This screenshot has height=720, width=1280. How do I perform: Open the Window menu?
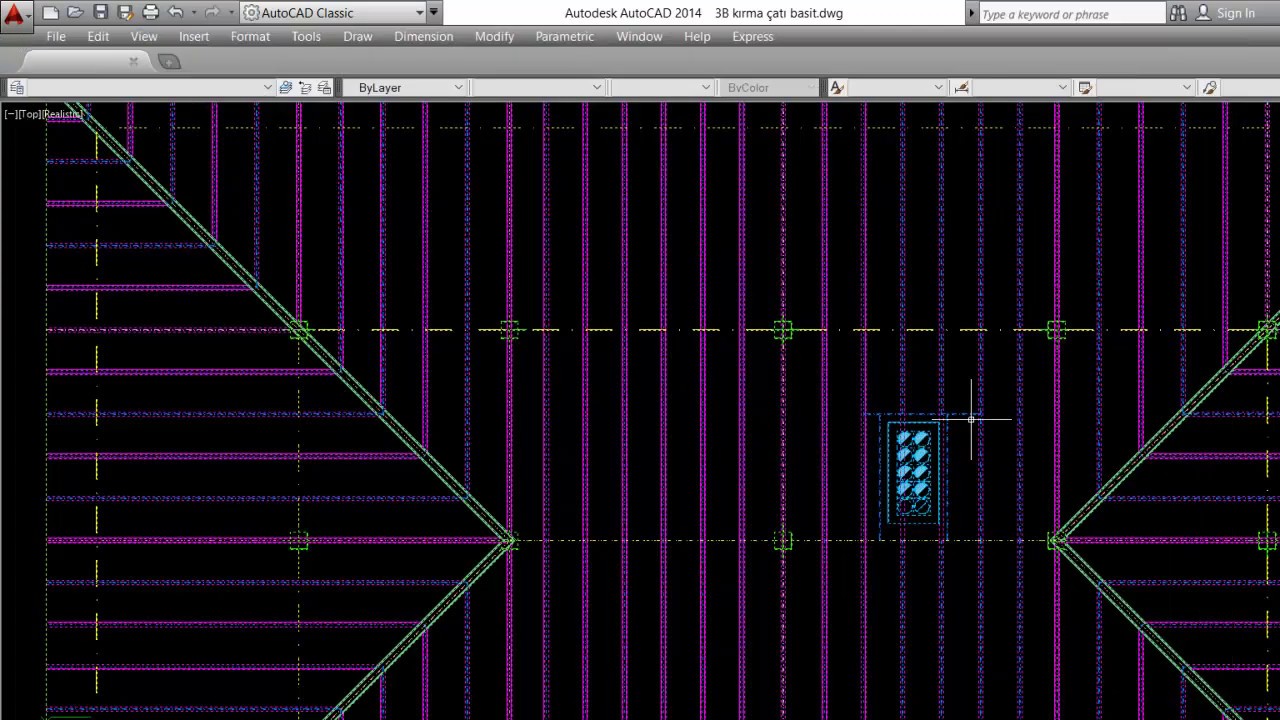click(x=639, y=36)
